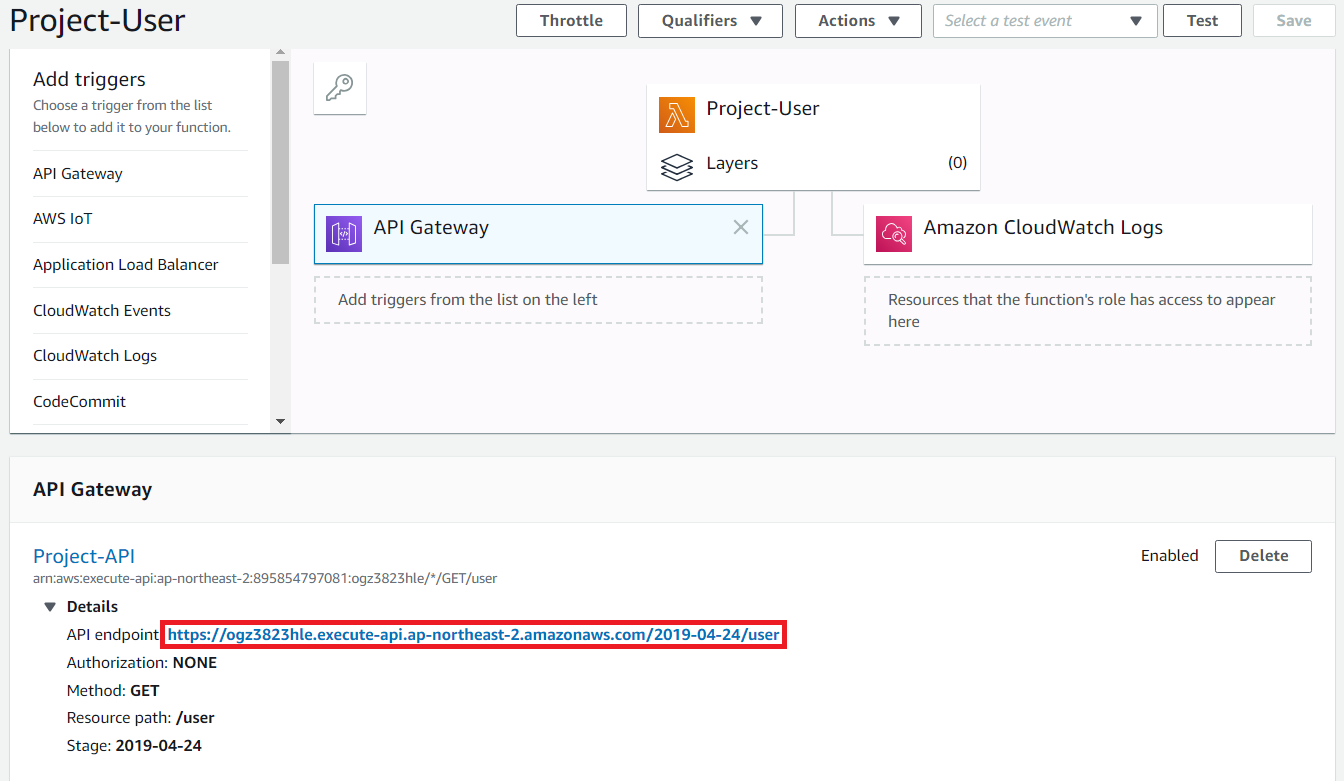Viewport: 1344px width, 781px height.
Task: Open the API endpoint URL link
Action: tap(473, 635)
